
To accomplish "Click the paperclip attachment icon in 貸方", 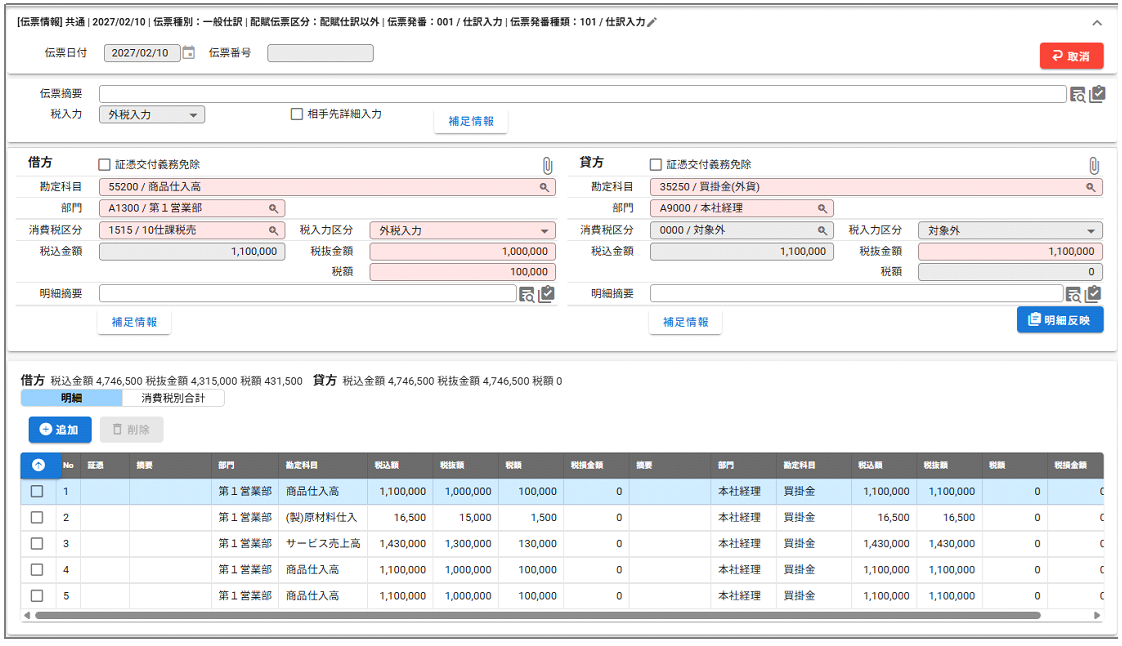I will click(1094, 166).
